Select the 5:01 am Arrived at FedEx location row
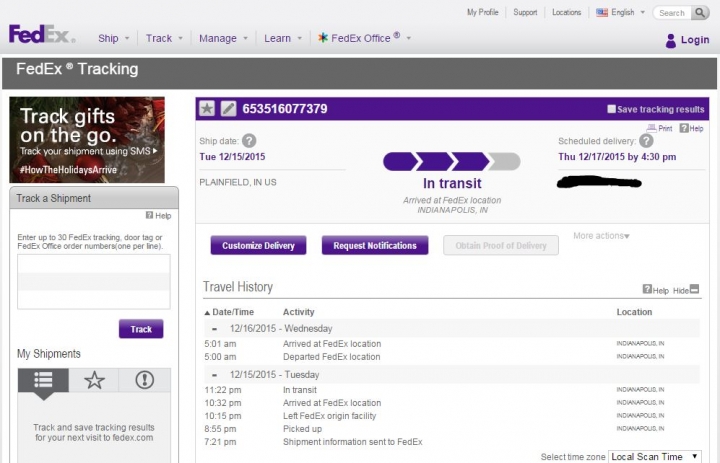Screen dimensions: 720x463 pyautogui.click(x=452, y=344)
